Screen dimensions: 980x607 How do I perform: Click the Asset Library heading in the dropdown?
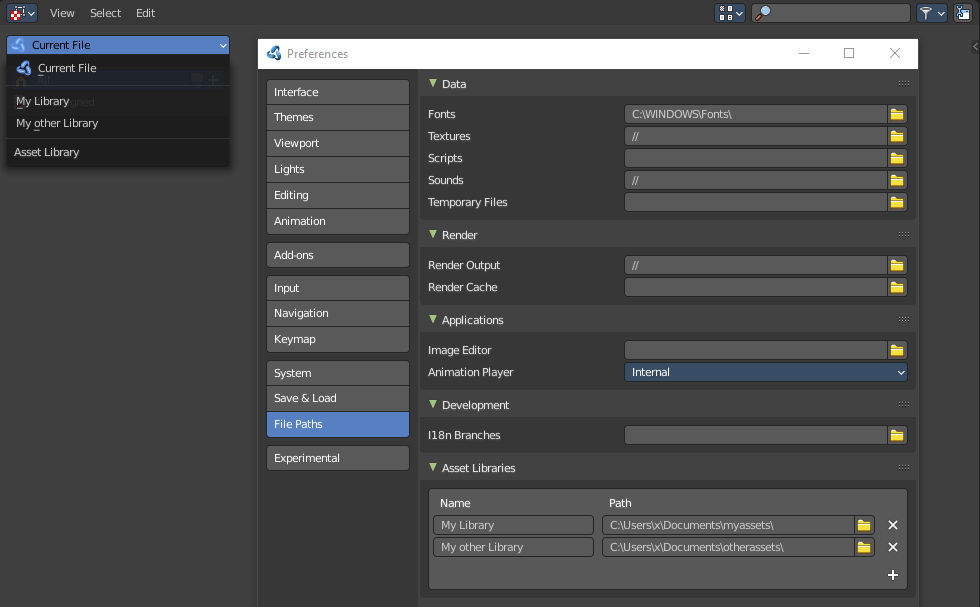coord(47,153)
